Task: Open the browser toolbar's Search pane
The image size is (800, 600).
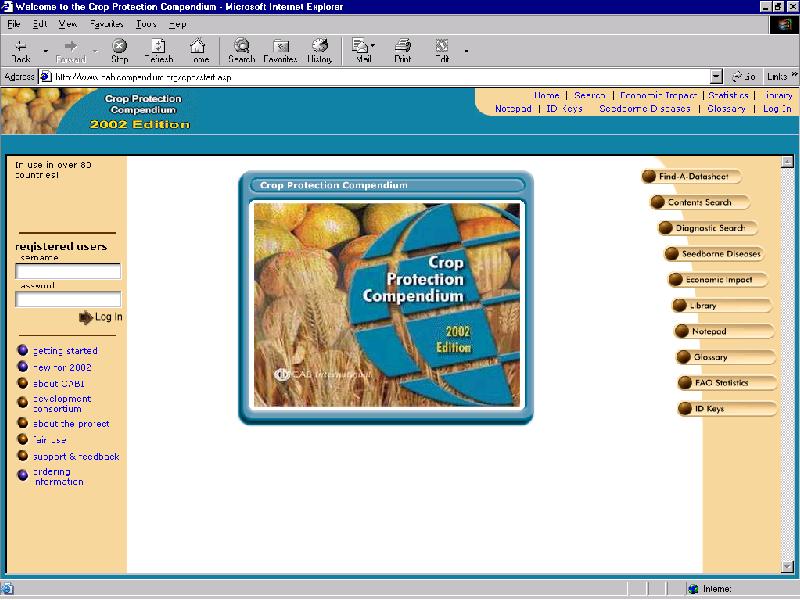Action: point(241,51)
